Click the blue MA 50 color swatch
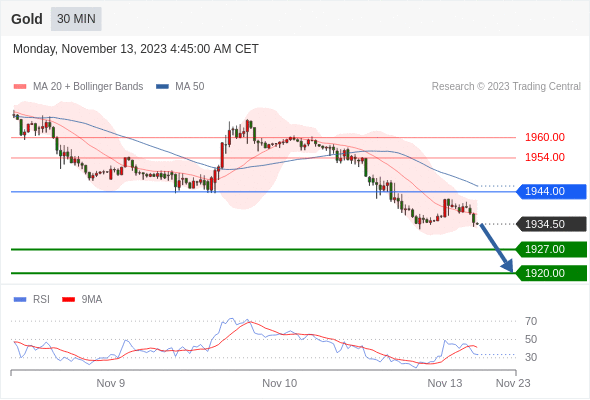590x400 pixels. pyautogui.click(x=163, y=87)
